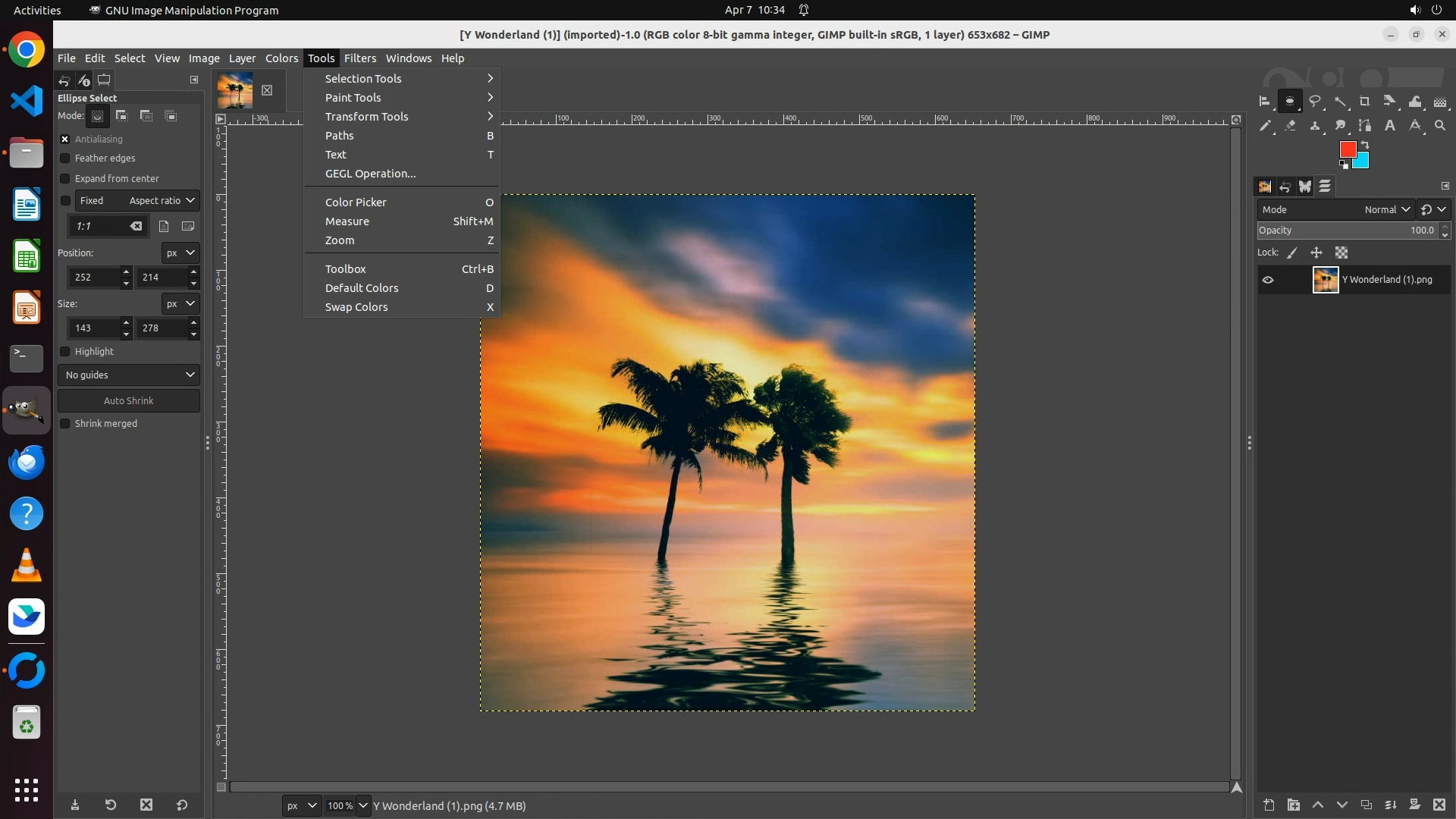The height and width of the screenshot is (819, 1456).
Task: Create a new layer button
Action: tap(1269, 805)
